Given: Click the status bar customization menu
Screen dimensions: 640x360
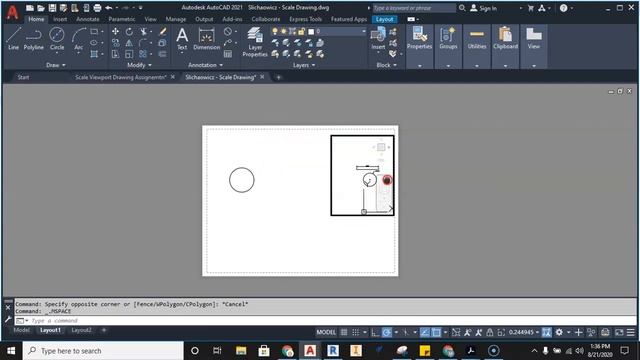Looking at the screenshot, I should pos(631,333).
